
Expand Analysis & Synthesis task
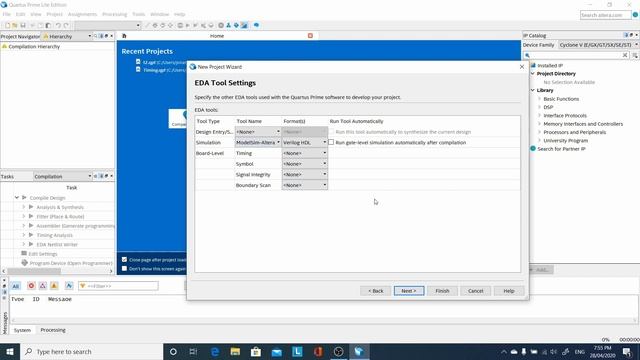pos(24,207)
